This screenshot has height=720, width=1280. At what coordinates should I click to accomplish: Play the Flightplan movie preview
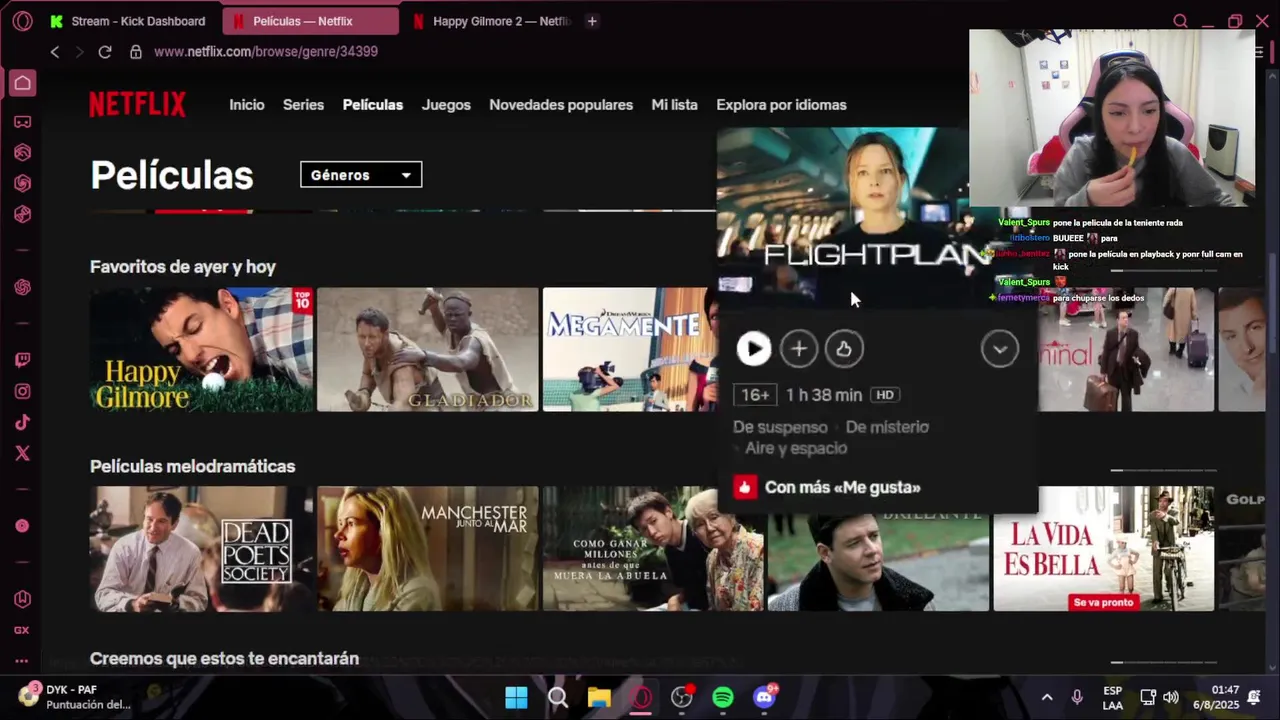coord(754,348)
